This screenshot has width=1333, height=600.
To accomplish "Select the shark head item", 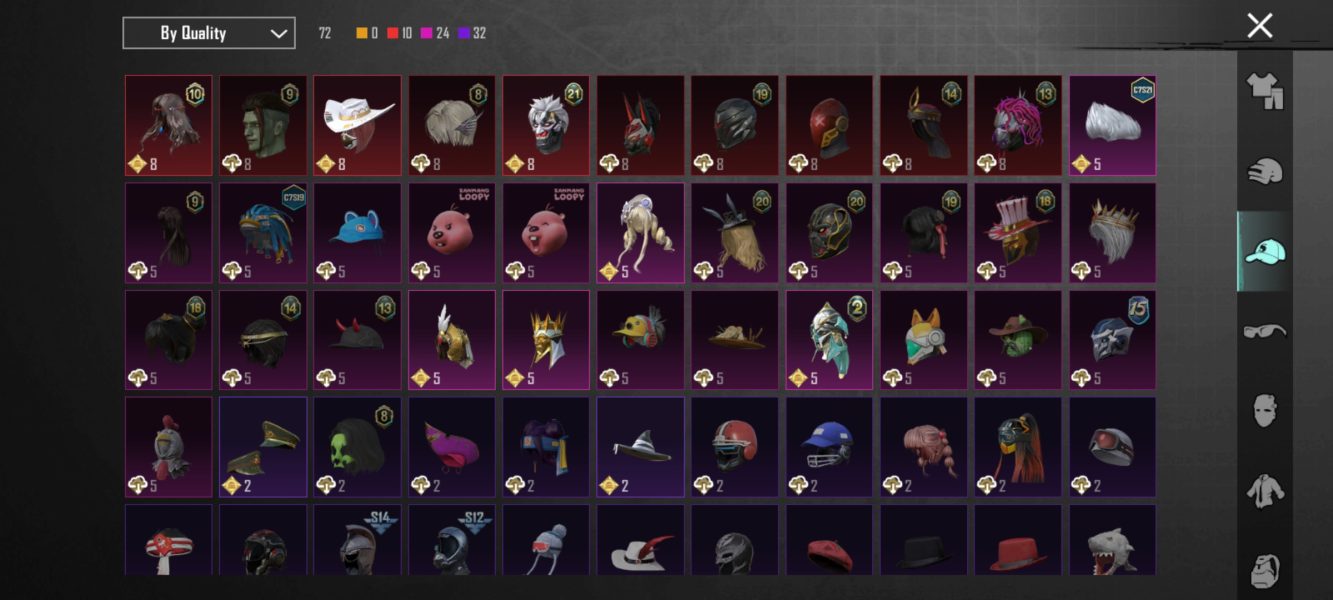I will [x=1112, y=540].
